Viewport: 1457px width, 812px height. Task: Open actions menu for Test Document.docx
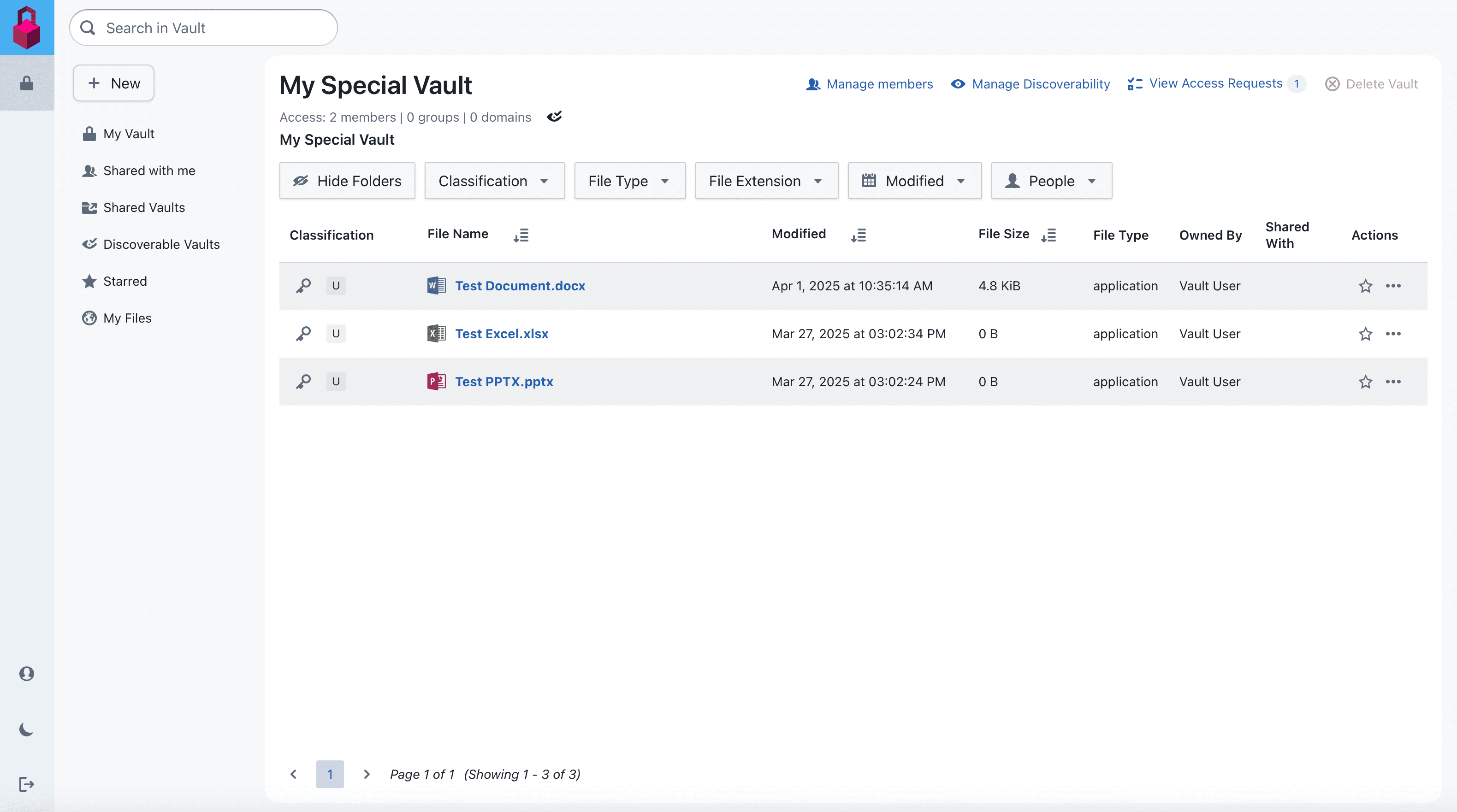coord(1393,286)
